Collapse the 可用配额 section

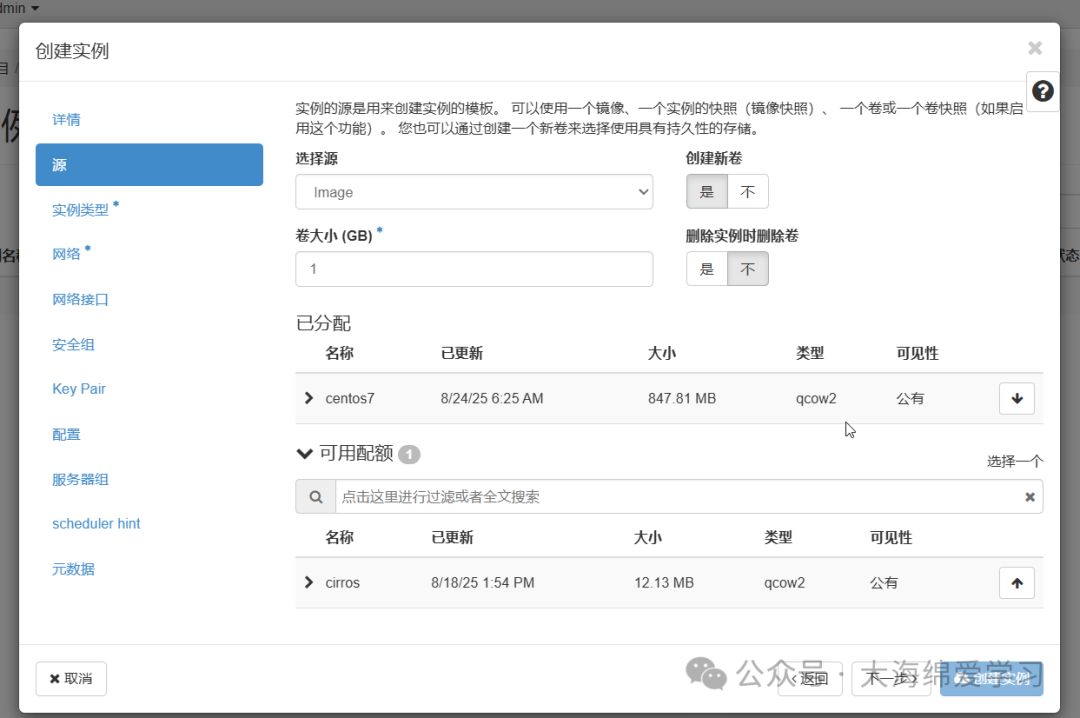click(305, 453)
